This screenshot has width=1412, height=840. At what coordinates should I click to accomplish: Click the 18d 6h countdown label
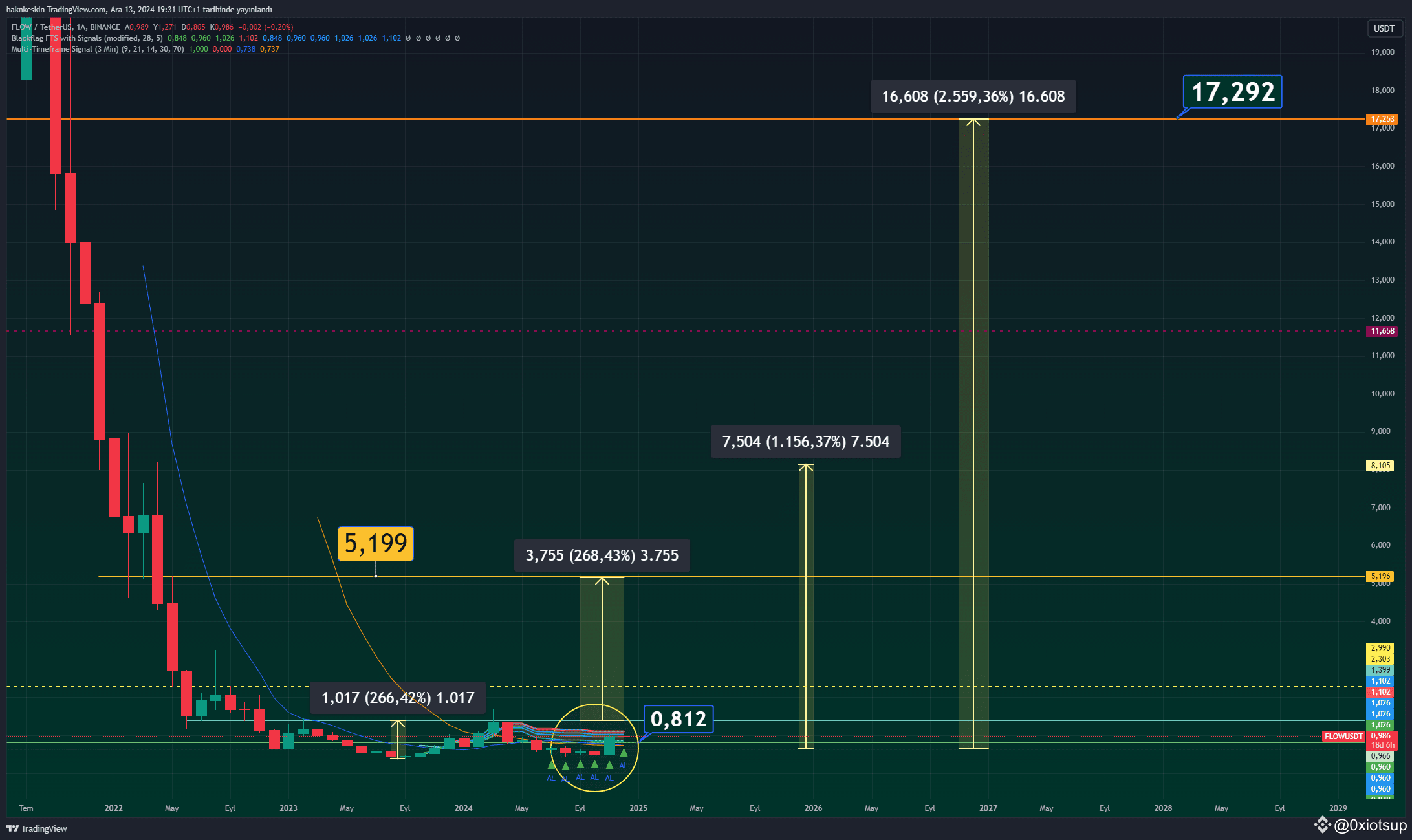tap(1382, 745)
